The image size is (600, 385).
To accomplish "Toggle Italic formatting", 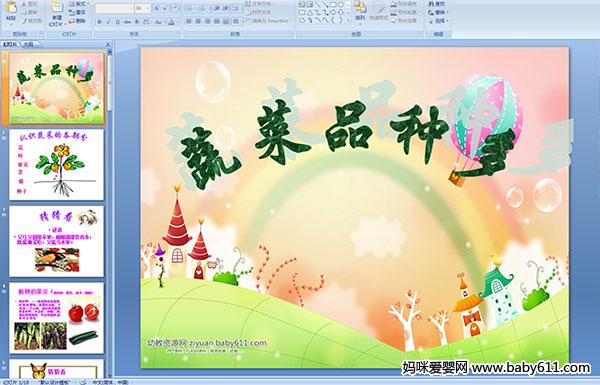I will click(108, 22).
